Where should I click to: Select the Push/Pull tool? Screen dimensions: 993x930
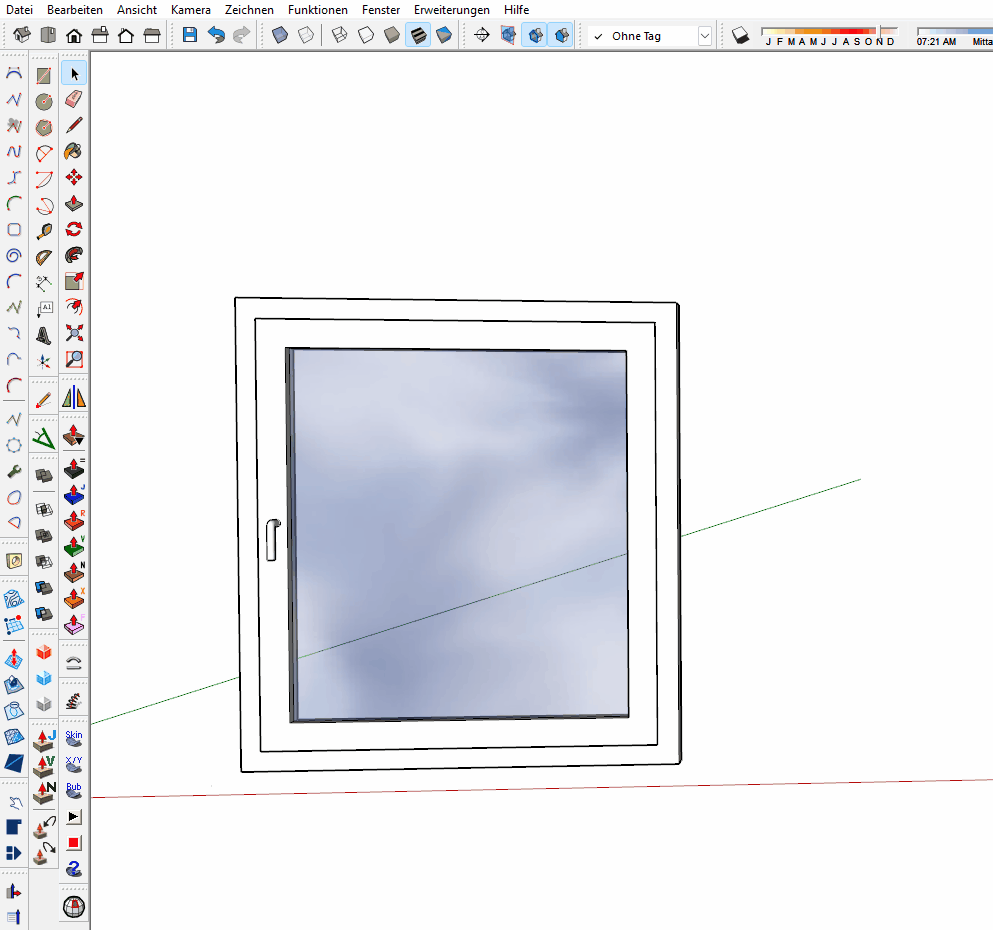coord(74,203)
